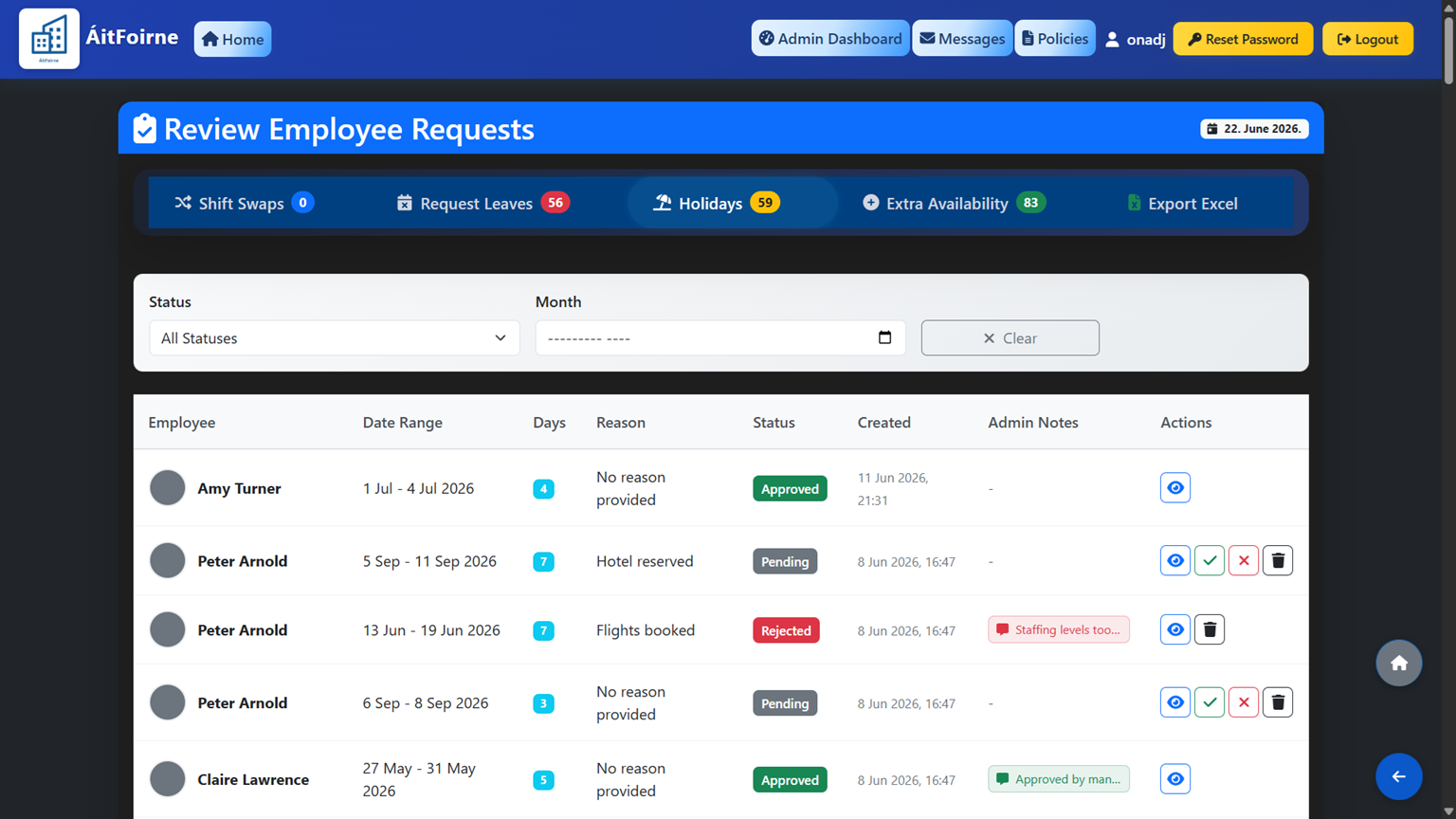Reject Peter Arnold's 5 Sep request

tap(1243, 561)
